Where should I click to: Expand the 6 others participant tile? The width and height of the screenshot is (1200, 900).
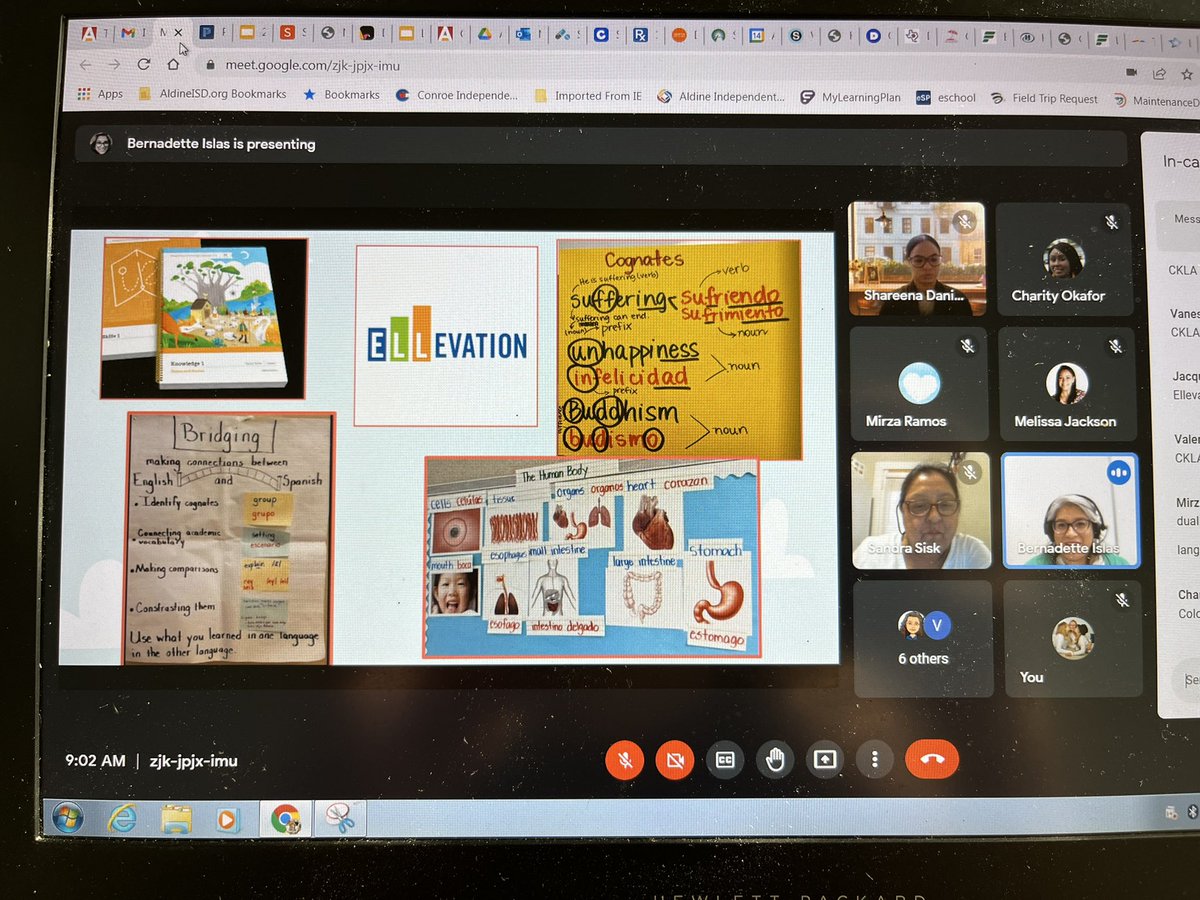point(922,636)
